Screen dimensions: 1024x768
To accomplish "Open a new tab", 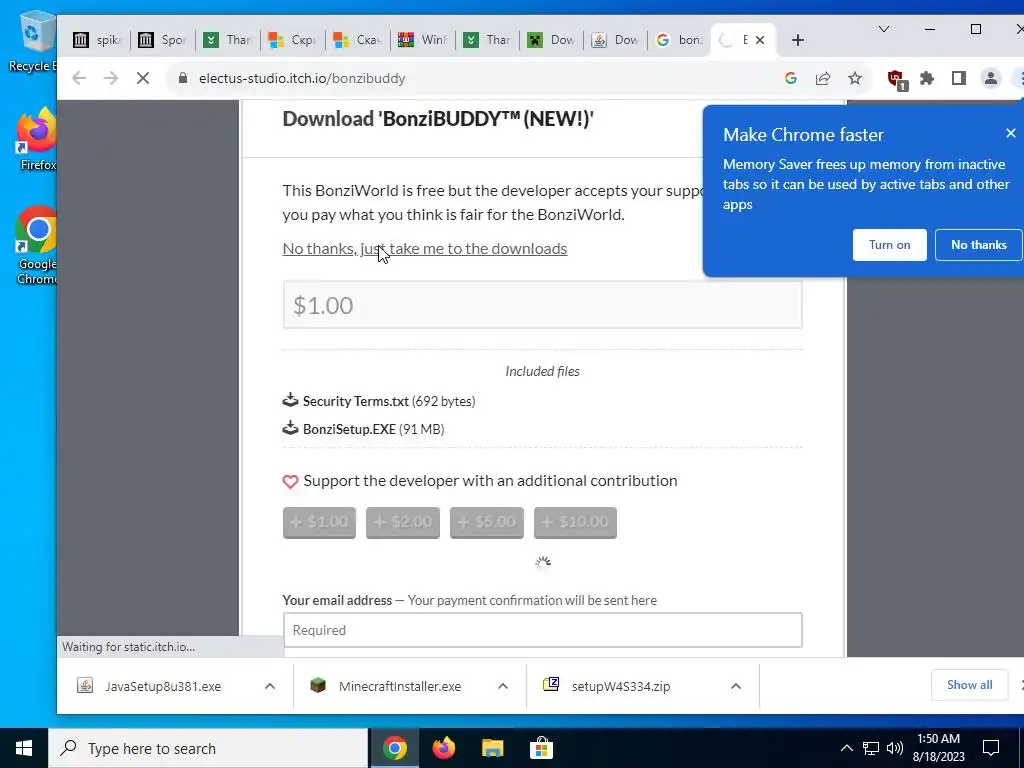I will (x=797, y=40).
